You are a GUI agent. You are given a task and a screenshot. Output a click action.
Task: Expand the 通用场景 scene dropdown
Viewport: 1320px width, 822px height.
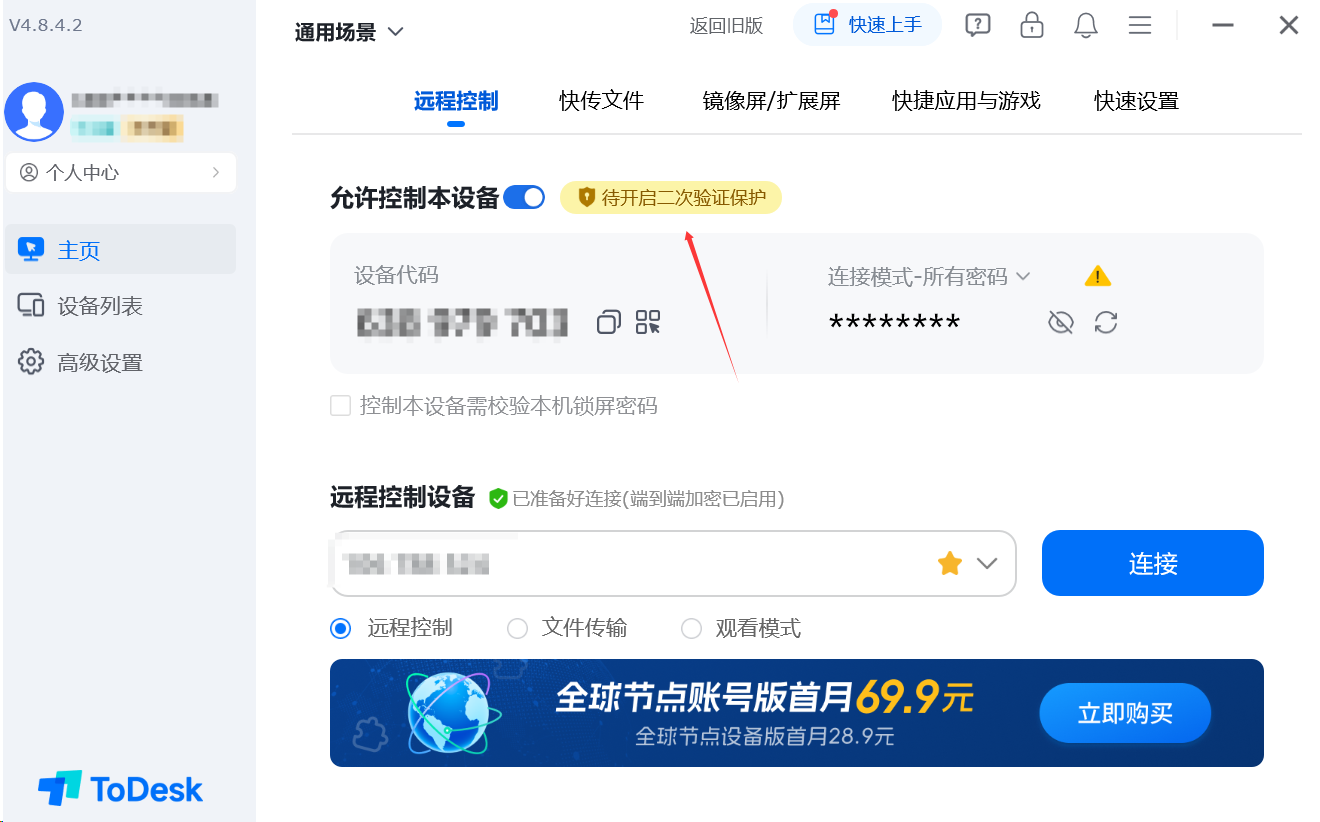[x=349, y=32]
